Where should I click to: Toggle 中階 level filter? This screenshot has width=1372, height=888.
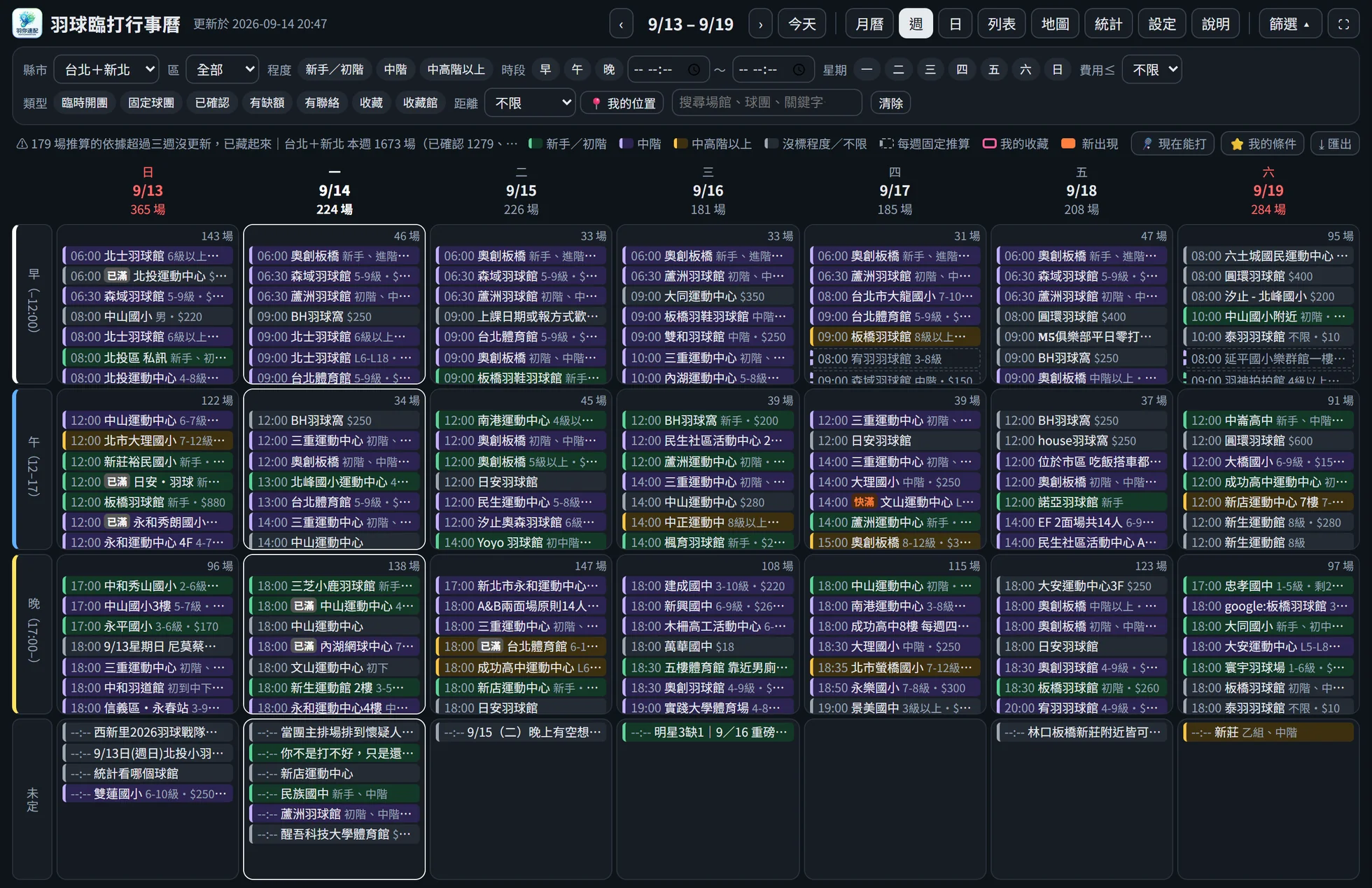tap(395, 69)
